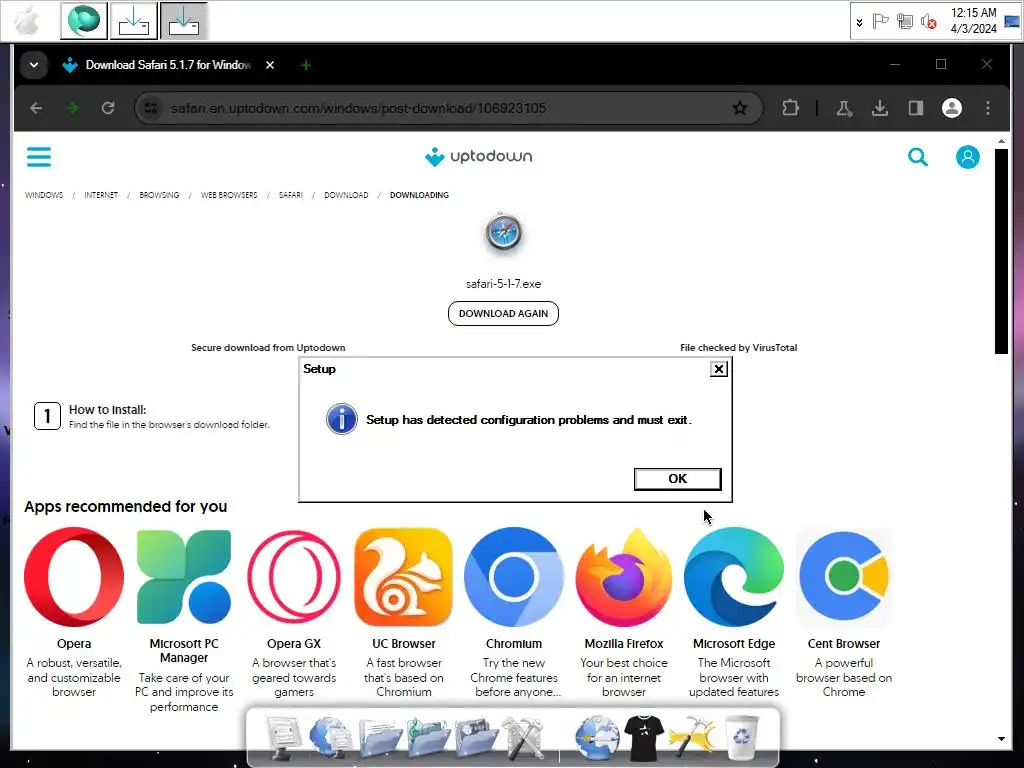This screenshot has height=768, width=1024.
Task: Open the hammer and wrench dock icon
Action: click(523, 737)
